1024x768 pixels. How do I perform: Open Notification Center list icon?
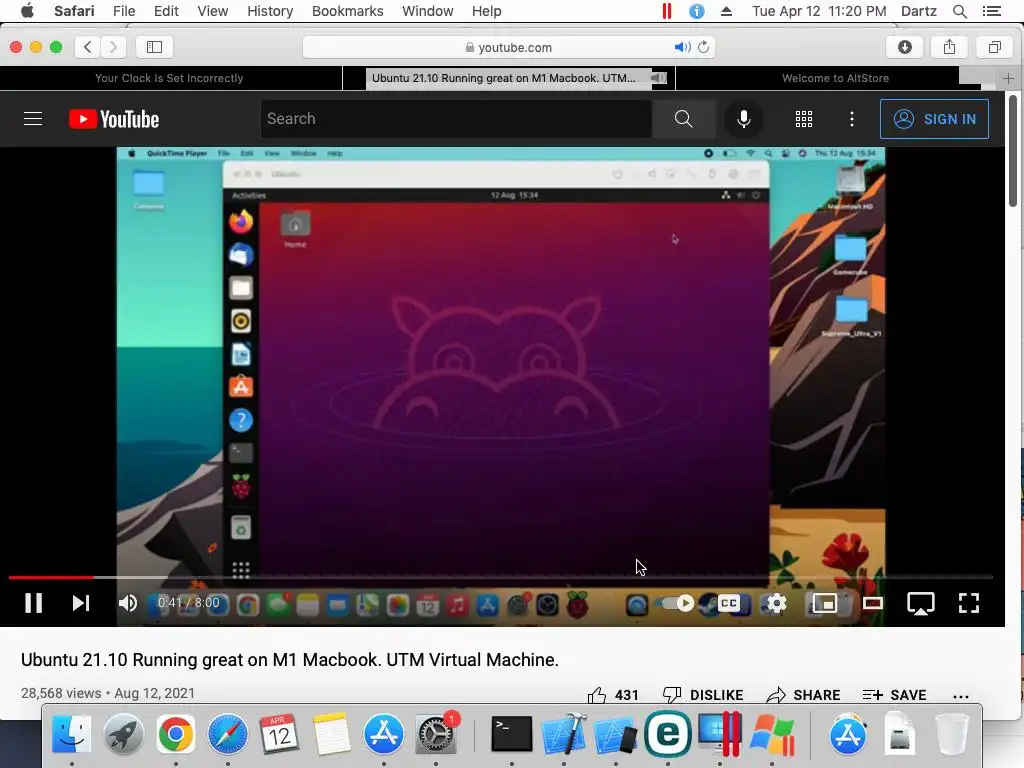click(991, 11)
